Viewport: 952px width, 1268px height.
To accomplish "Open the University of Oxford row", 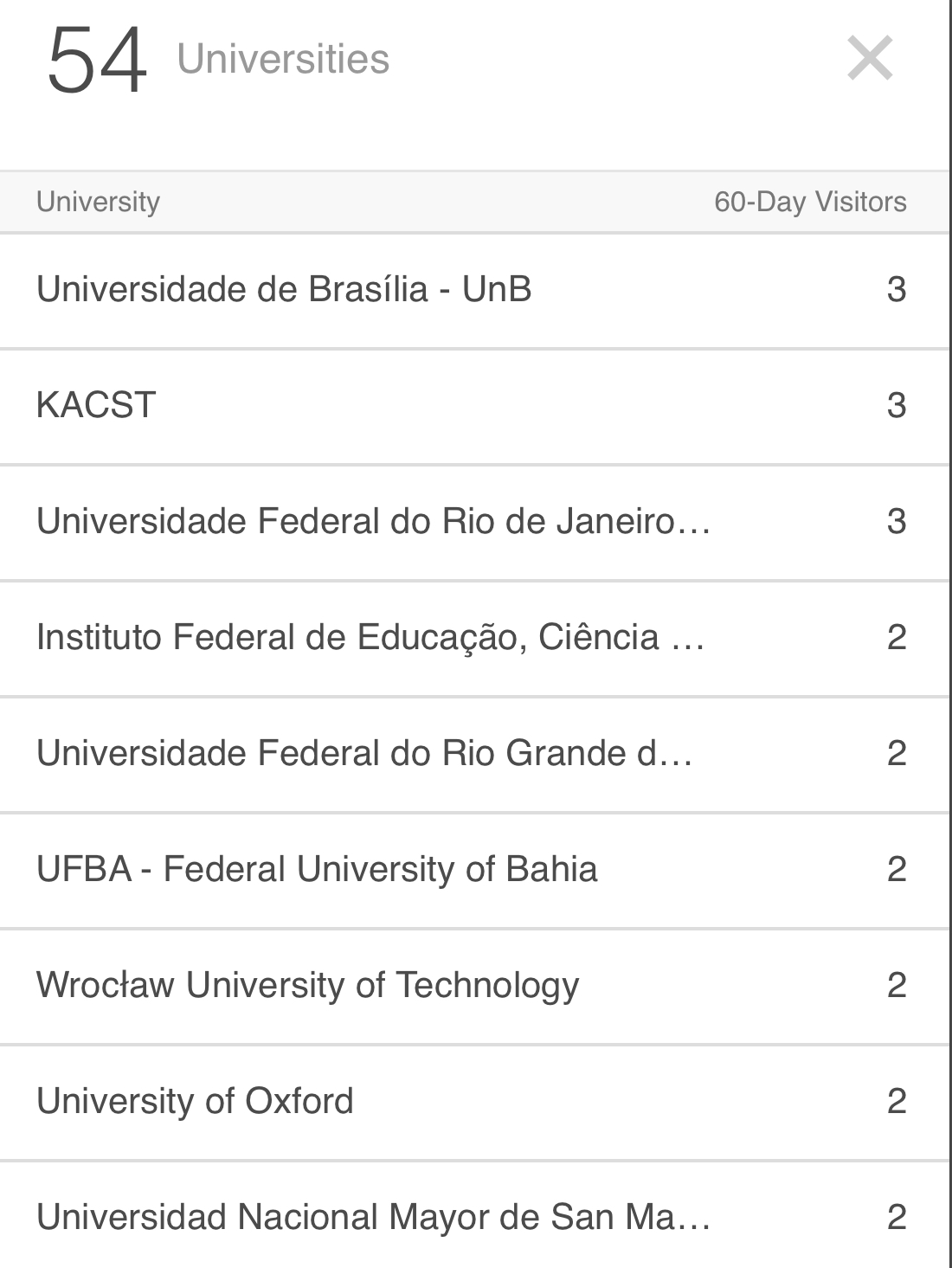I will coord(195,1101).
